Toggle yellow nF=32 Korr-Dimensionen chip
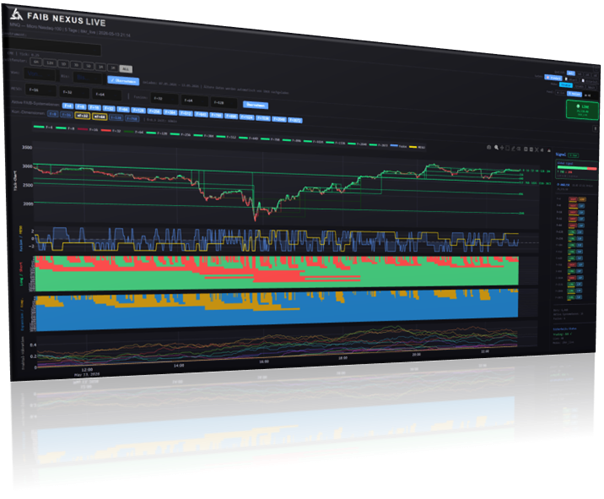 82,116
